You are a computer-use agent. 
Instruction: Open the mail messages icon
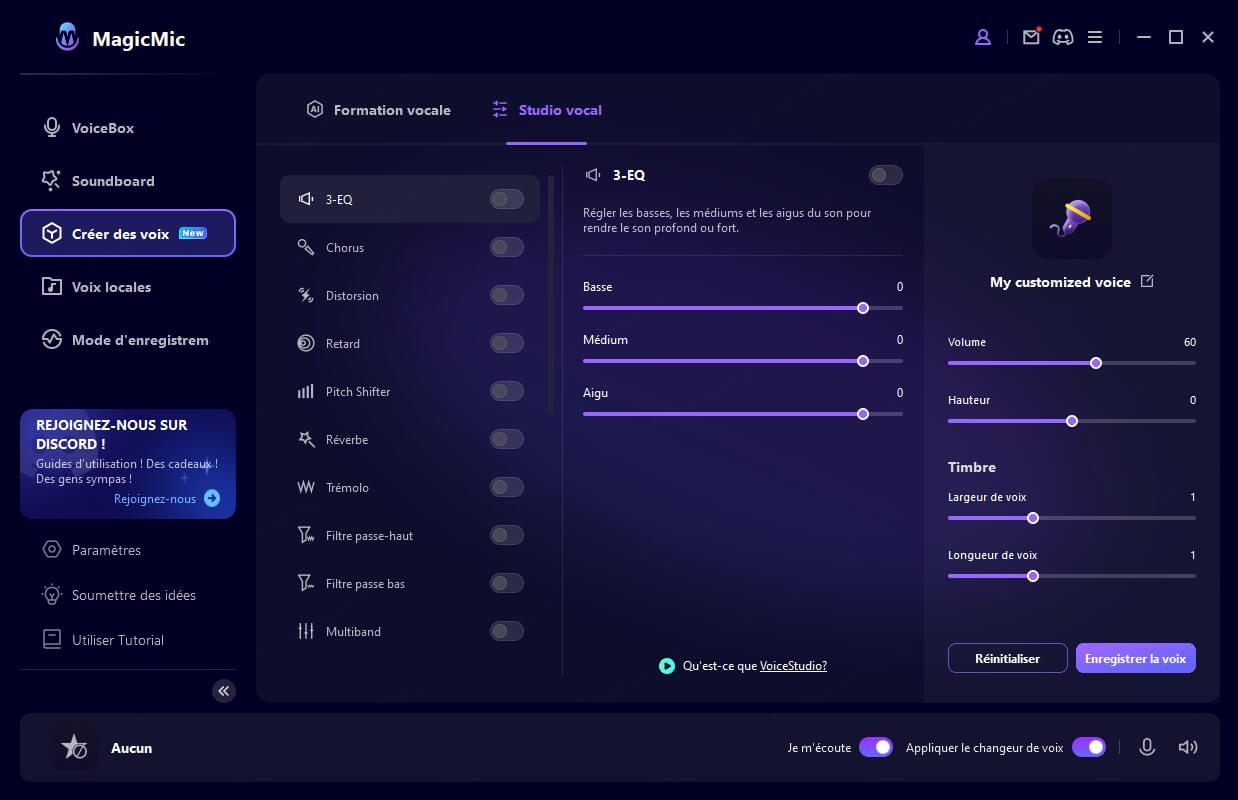coord(1031,37)
